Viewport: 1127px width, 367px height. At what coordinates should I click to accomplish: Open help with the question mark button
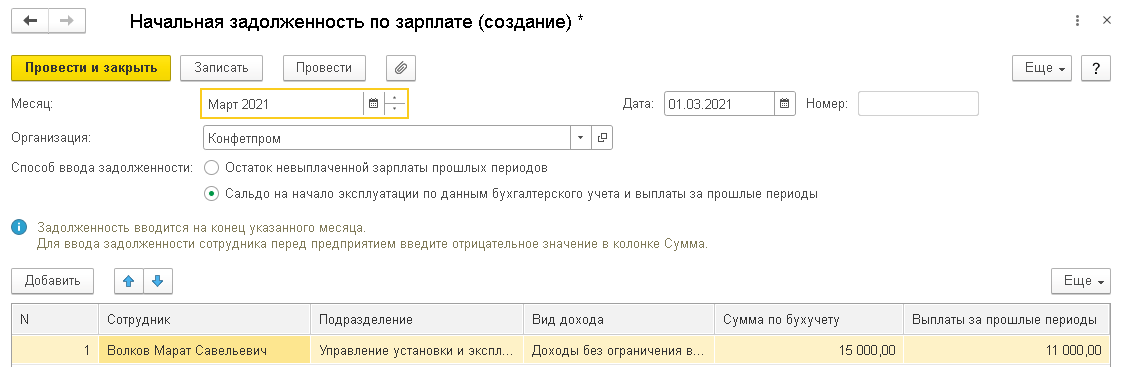click(1096, 68)
